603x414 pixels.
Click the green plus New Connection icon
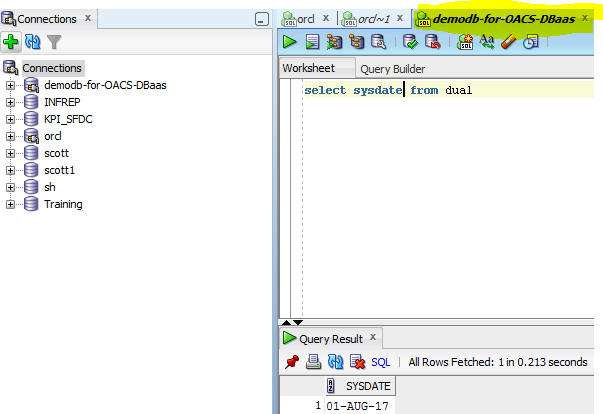[x=12, y=42]
